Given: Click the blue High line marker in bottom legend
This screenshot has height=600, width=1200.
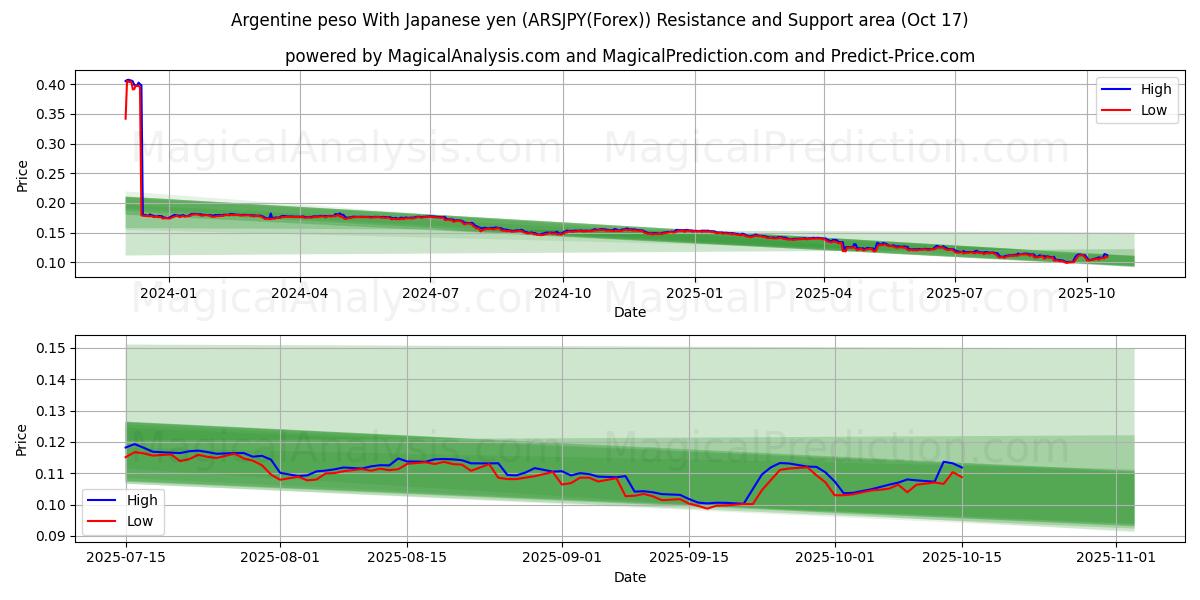Looking at the screenshot, I should (102, 500).
